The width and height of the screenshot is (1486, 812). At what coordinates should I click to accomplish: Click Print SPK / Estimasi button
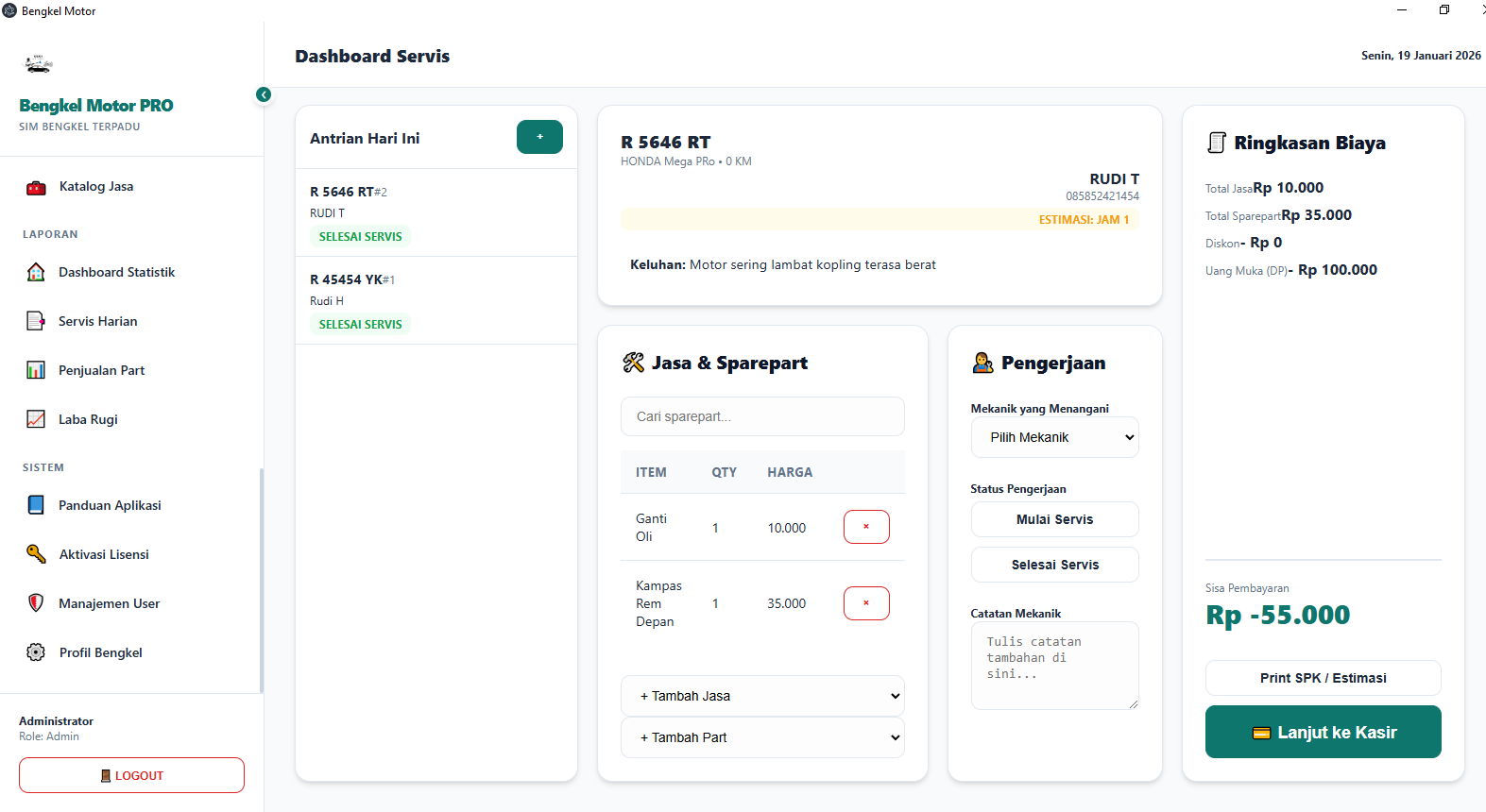[1323, 678]
